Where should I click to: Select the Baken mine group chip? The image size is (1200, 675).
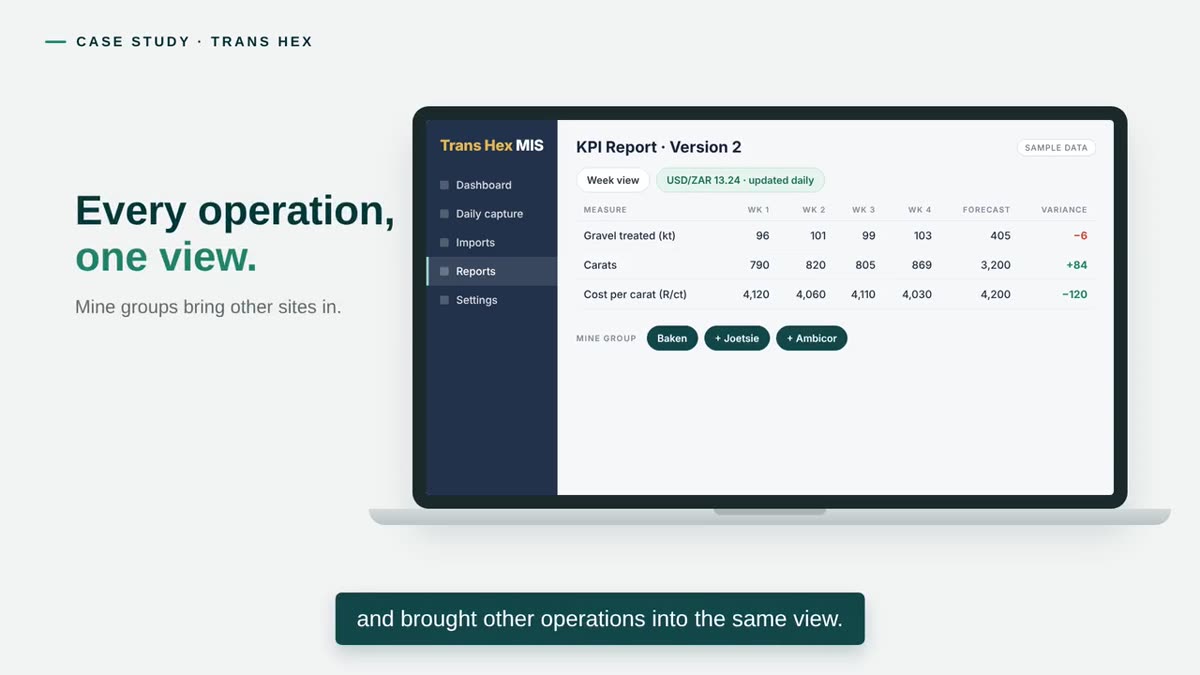click(x=672, y=338)
